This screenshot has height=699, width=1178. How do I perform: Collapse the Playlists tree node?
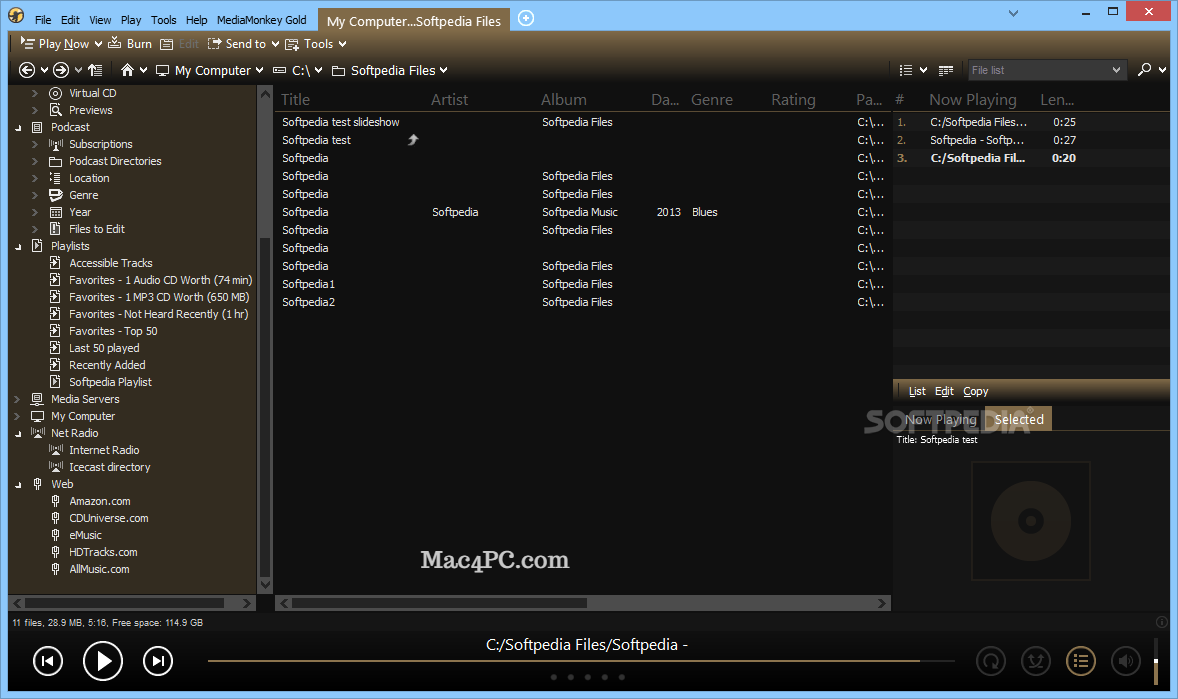click(x=18, y=247)
